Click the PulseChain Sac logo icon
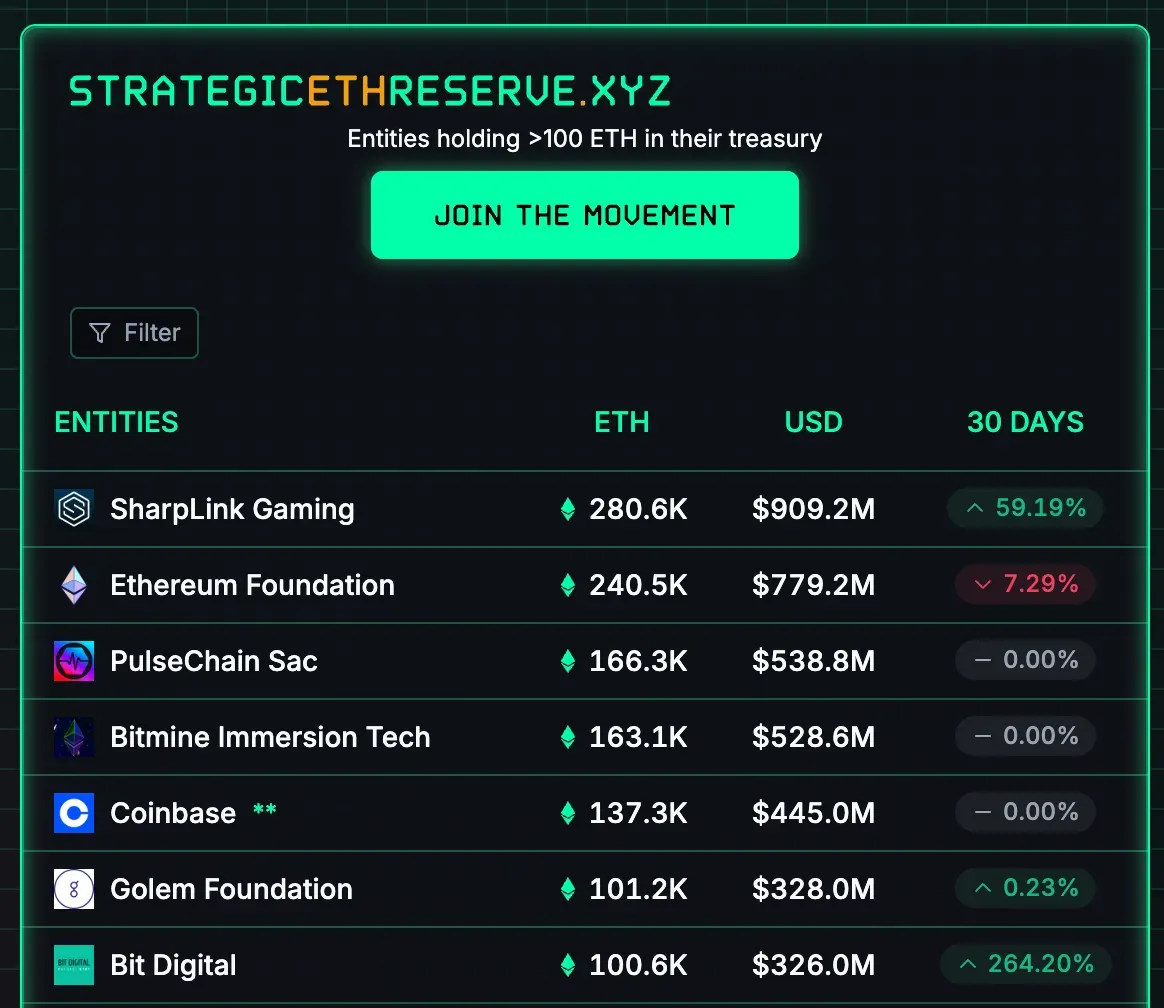1164x1008 pixels. click(74, 661)
